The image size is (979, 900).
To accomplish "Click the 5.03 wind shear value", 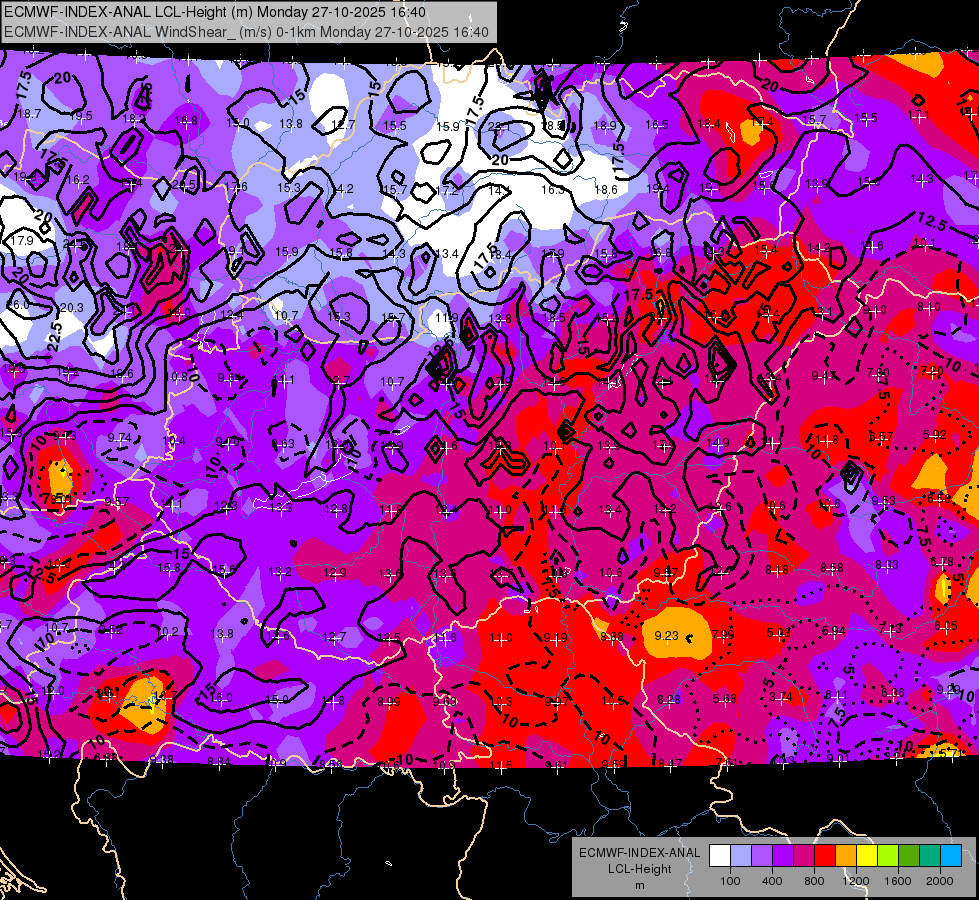I will [x=779, y=633].
